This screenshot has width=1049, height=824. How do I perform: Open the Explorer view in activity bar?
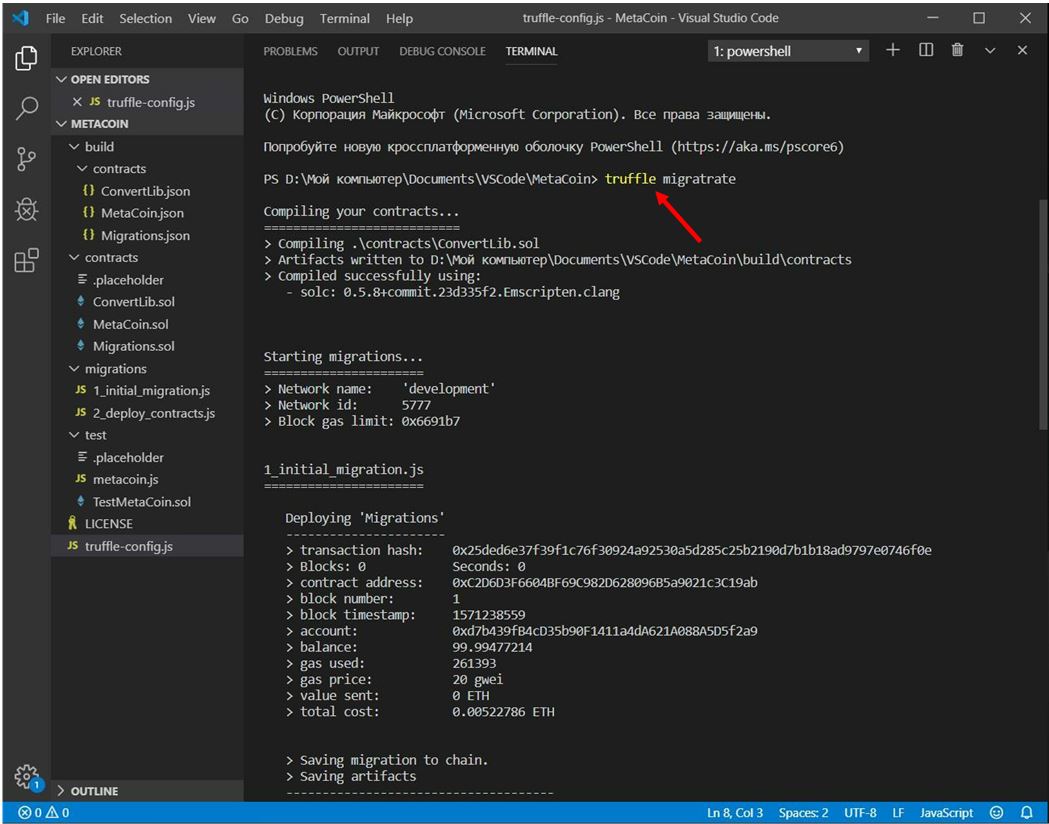26,58
